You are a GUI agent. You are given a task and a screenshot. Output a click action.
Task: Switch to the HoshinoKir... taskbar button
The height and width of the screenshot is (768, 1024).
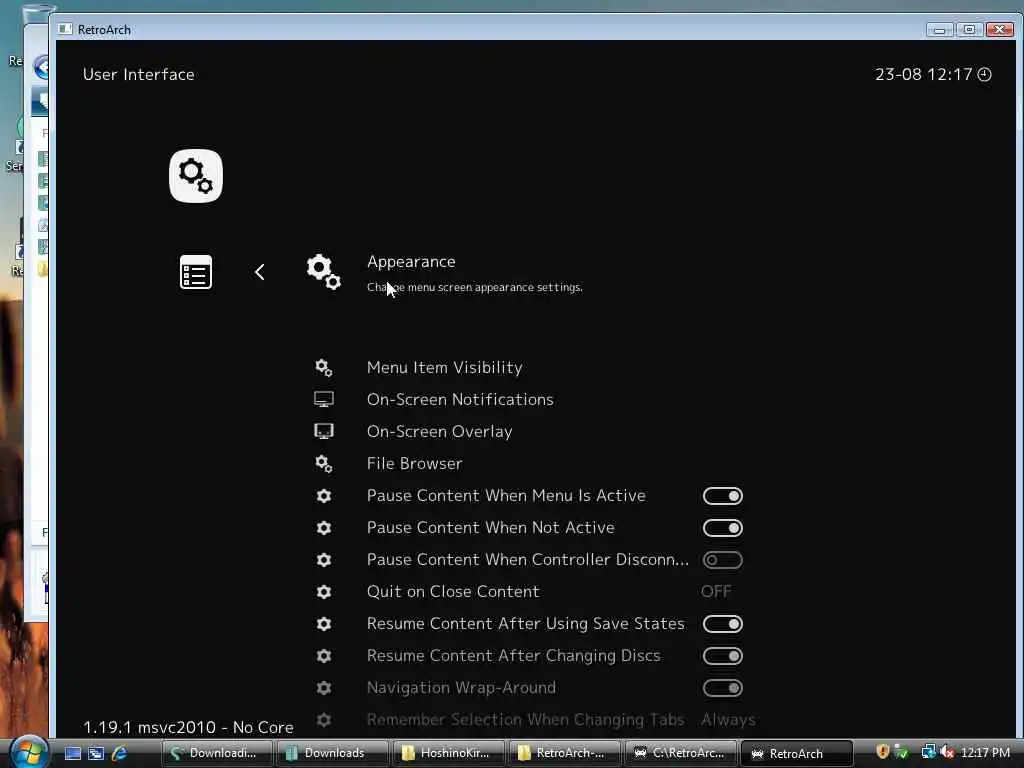coord(449,753)
